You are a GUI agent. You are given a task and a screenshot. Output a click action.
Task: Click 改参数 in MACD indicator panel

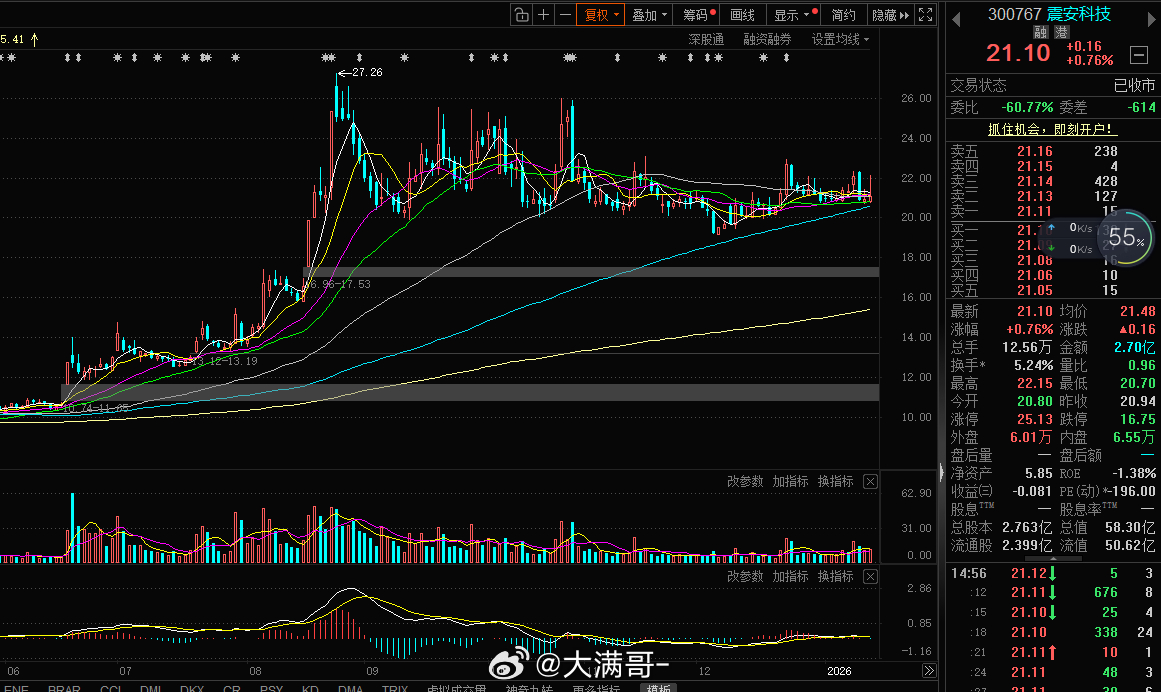[x=745, y=576]
